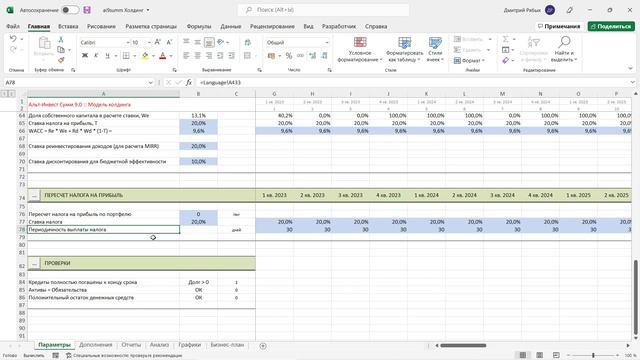
Task: Switch to Page Layout view in status bar
Action: coord(539,355)
